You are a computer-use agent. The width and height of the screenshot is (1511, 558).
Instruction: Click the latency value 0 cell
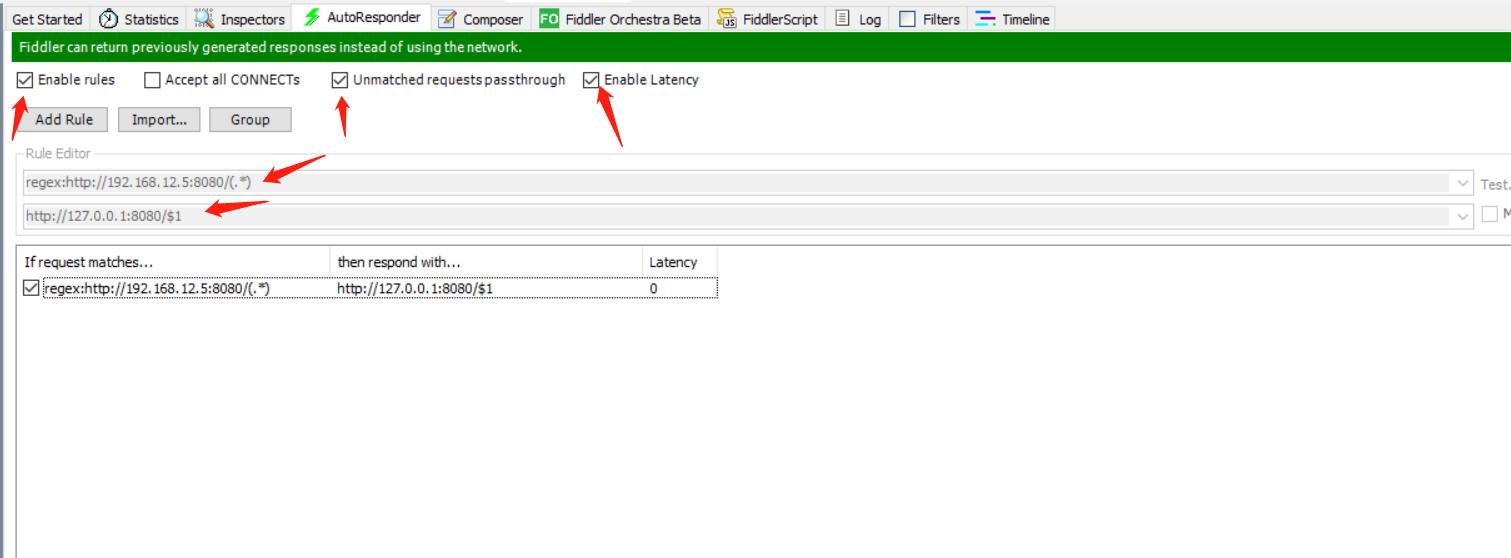[x=654, y=288]
